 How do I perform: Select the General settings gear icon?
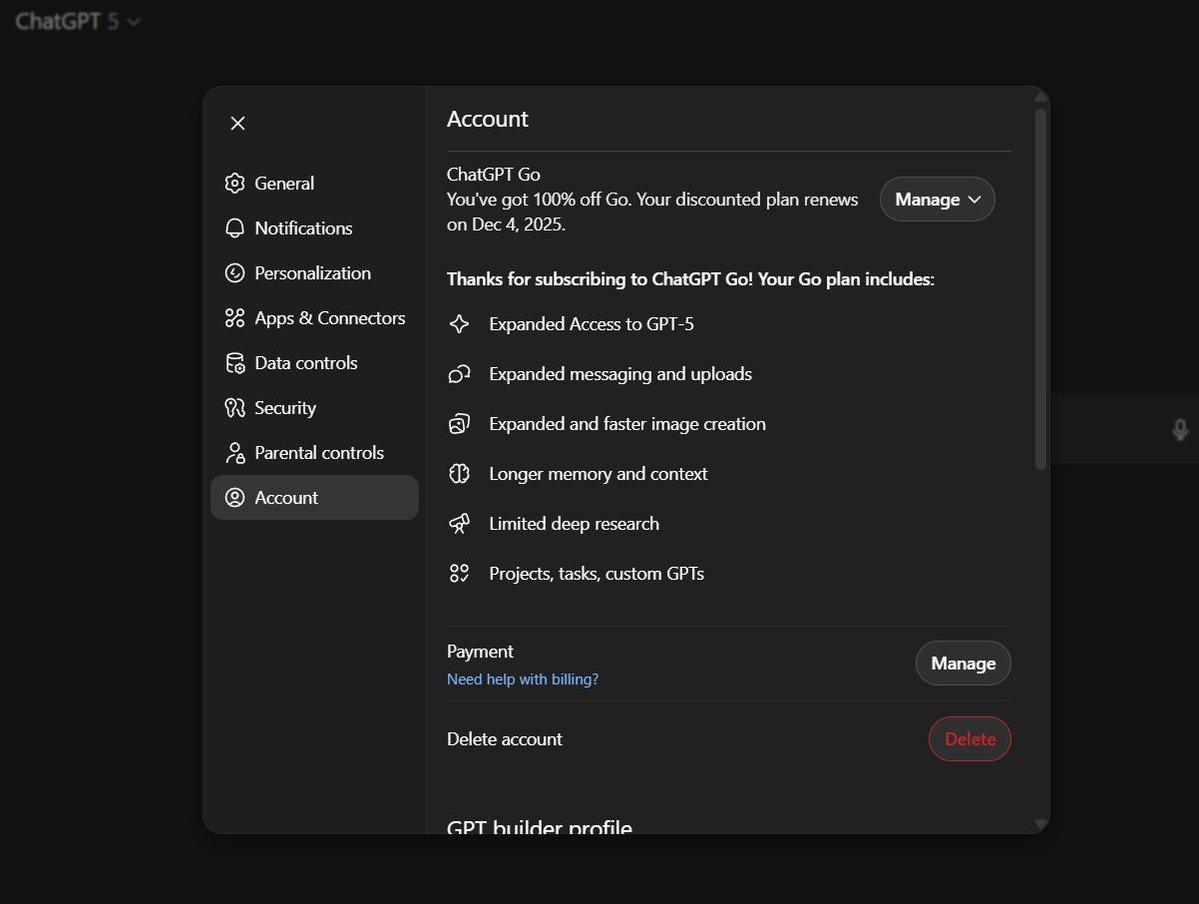click(234, 183)
